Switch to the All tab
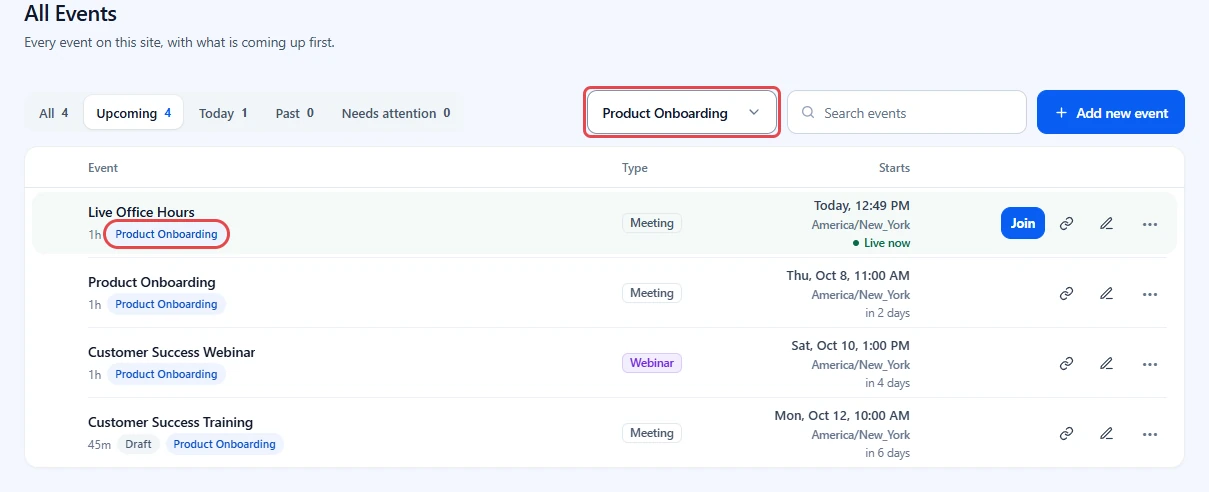Image resolution: width=1209 pixels, height=492 pixels. [x=54, y=113]
